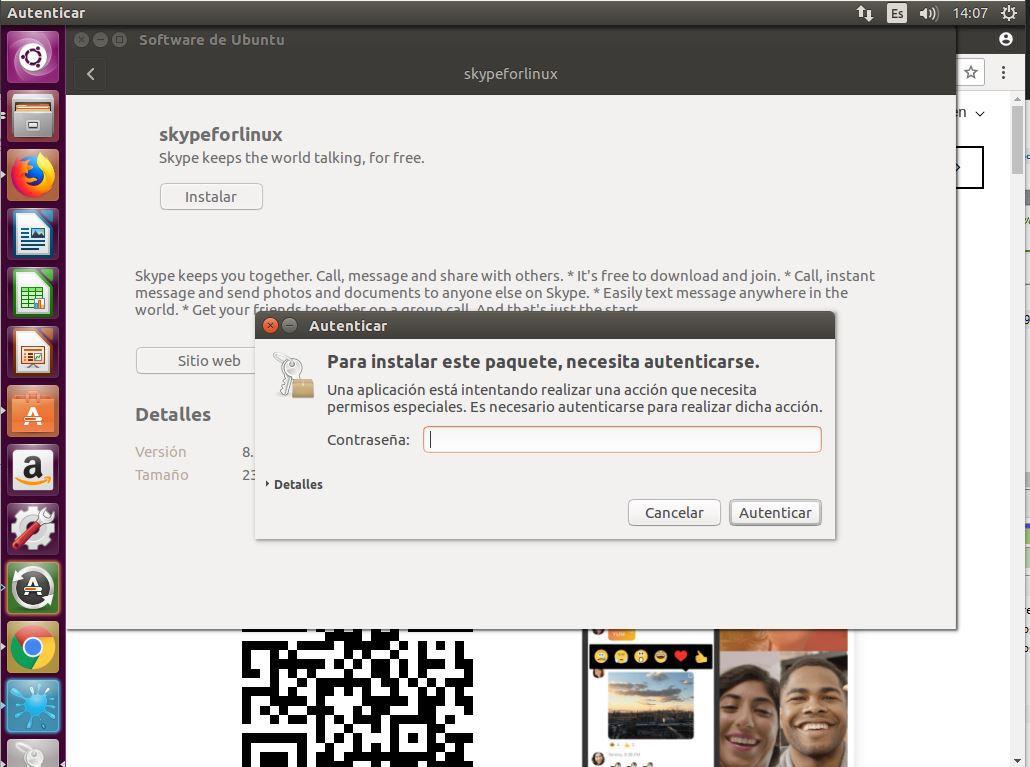Cancel the authentication dialog

[x=674, y=512]
